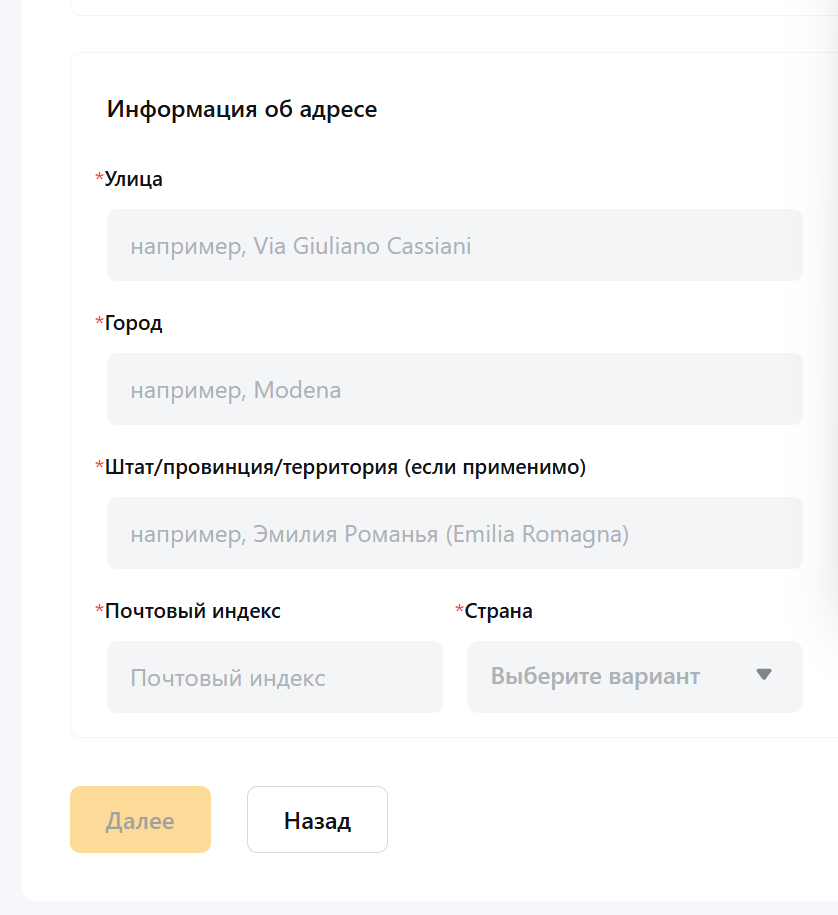Click the Страна label text

[499, 611]
